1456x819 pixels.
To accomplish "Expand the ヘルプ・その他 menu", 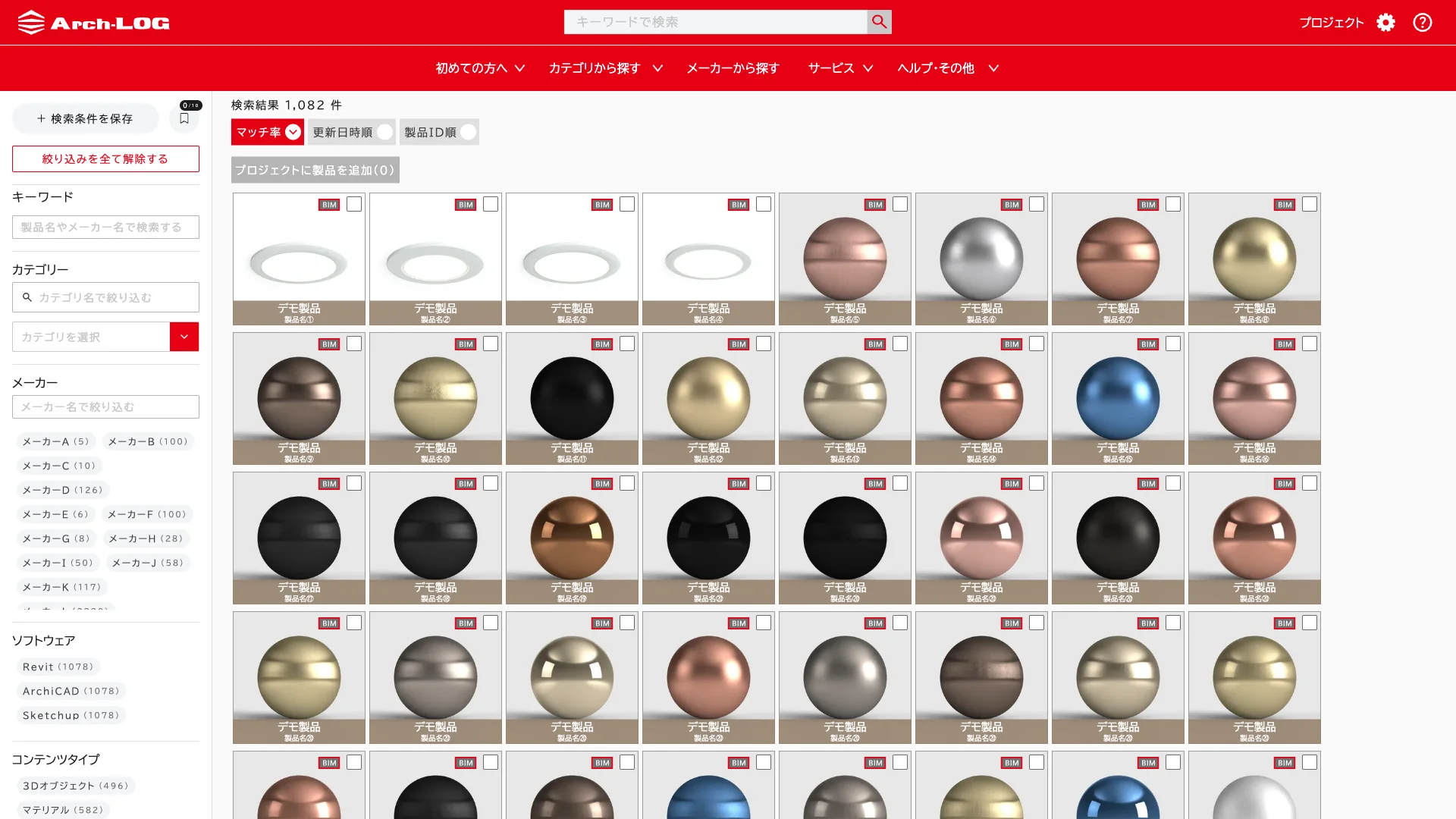I will tap(948, 68).
